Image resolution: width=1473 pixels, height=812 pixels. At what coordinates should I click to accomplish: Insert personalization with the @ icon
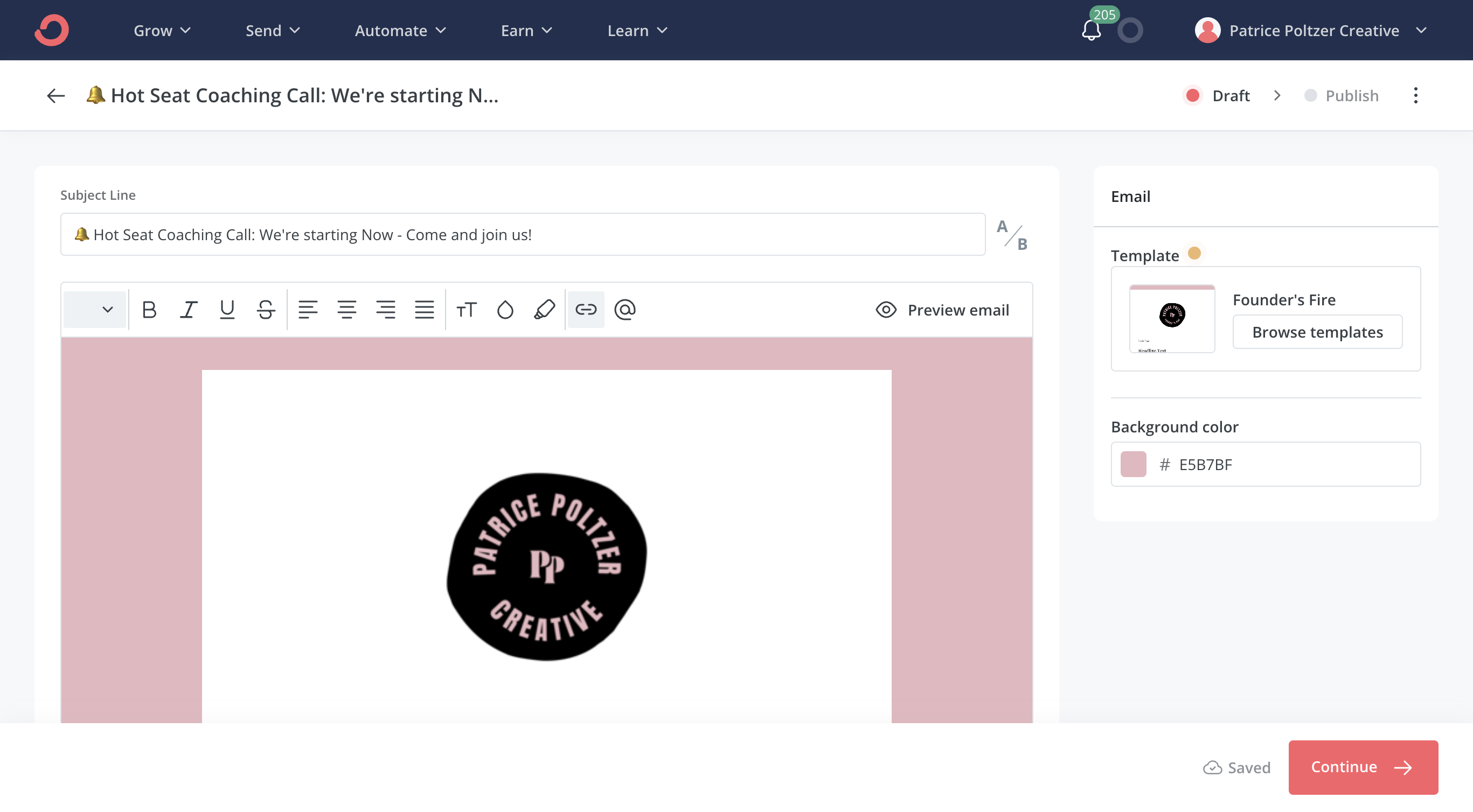[x=624, y=310]
